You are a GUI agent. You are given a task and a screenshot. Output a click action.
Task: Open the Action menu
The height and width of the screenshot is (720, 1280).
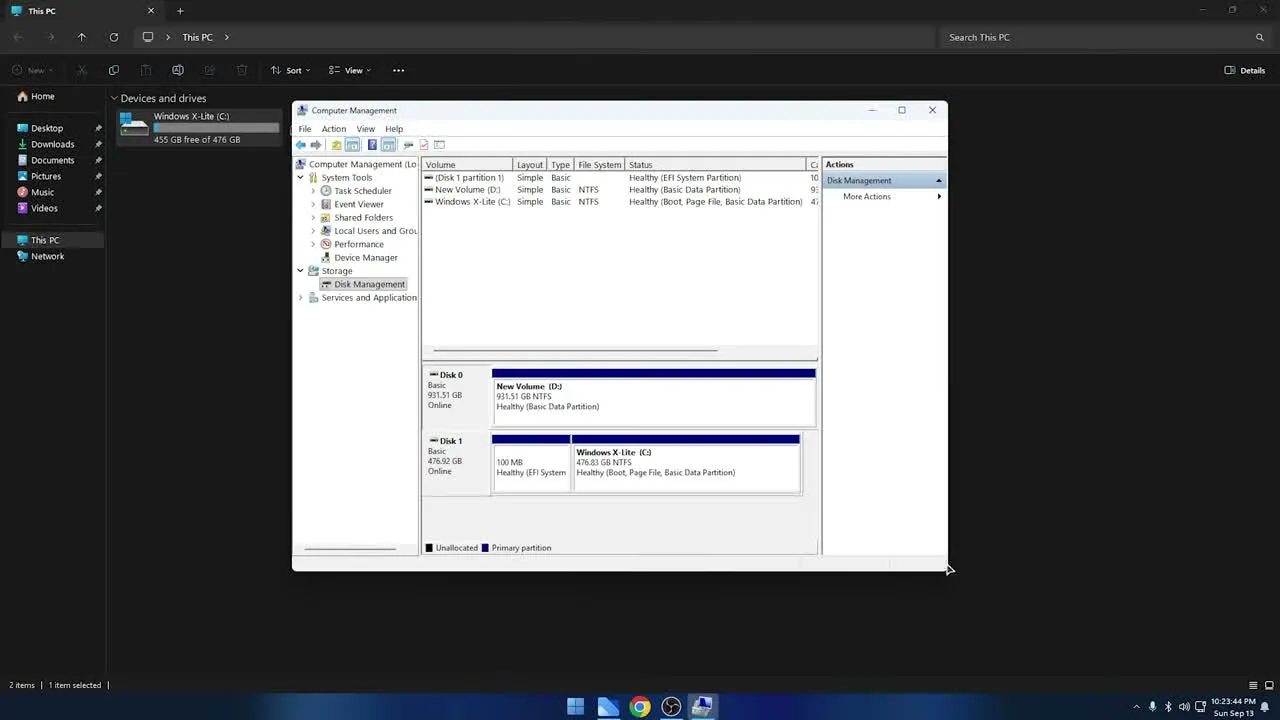point(333,129)
